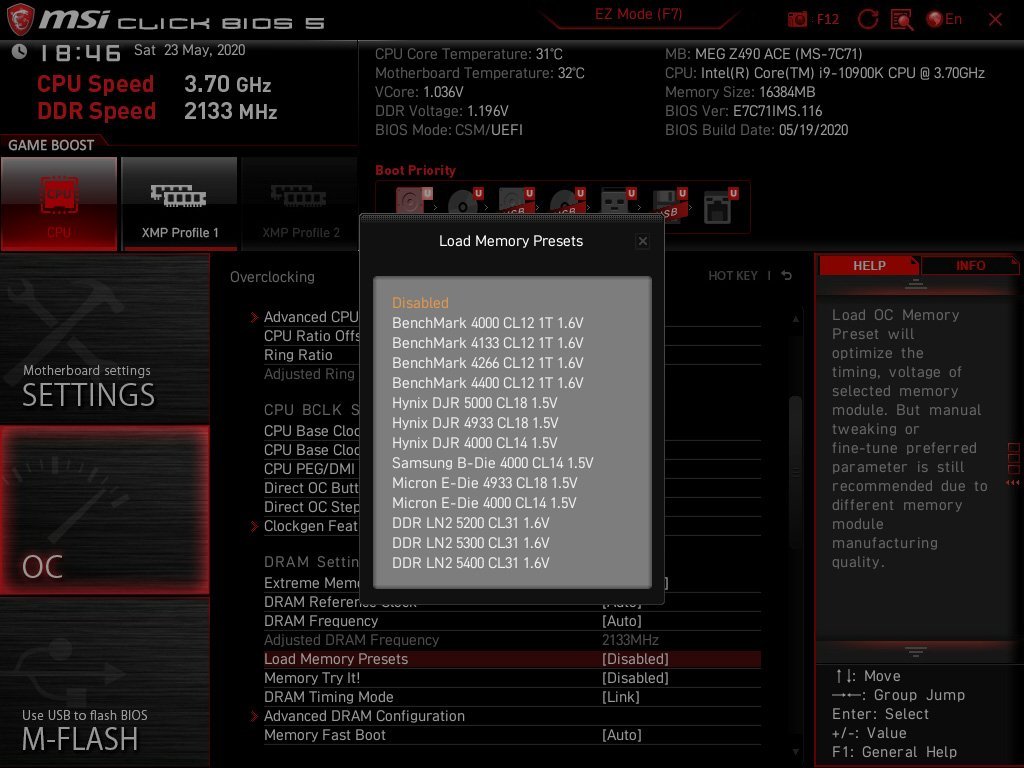Choose BenchMark 4133 CL12 1T 1.6V preset
Image resolution: width=1024 pixels, height=768 pixels.
(487, 343)
